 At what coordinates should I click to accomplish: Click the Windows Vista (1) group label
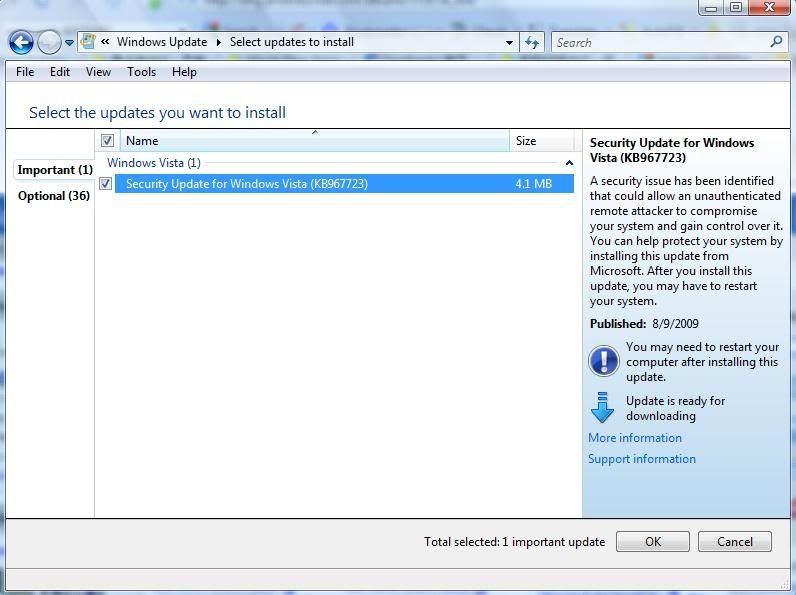pyautogui.click(x=154, y=163)
